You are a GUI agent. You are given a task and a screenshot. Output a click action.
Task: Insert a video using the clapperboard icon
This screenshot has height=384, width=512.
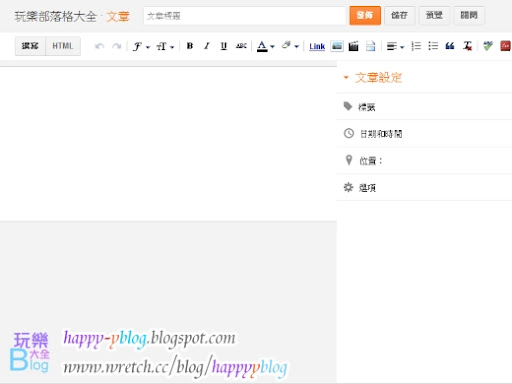point(353,46)
